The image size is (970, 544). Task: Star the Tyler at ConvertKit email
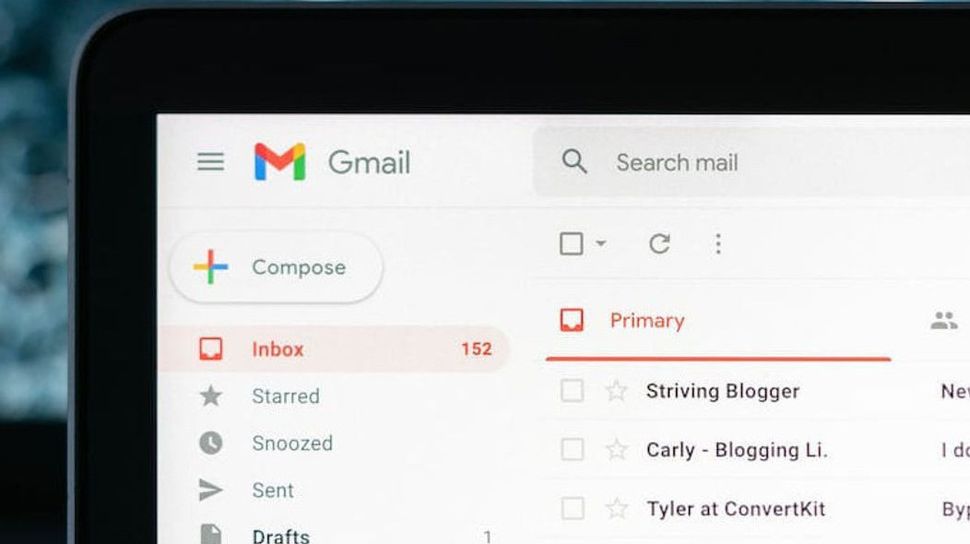point(616,509)
